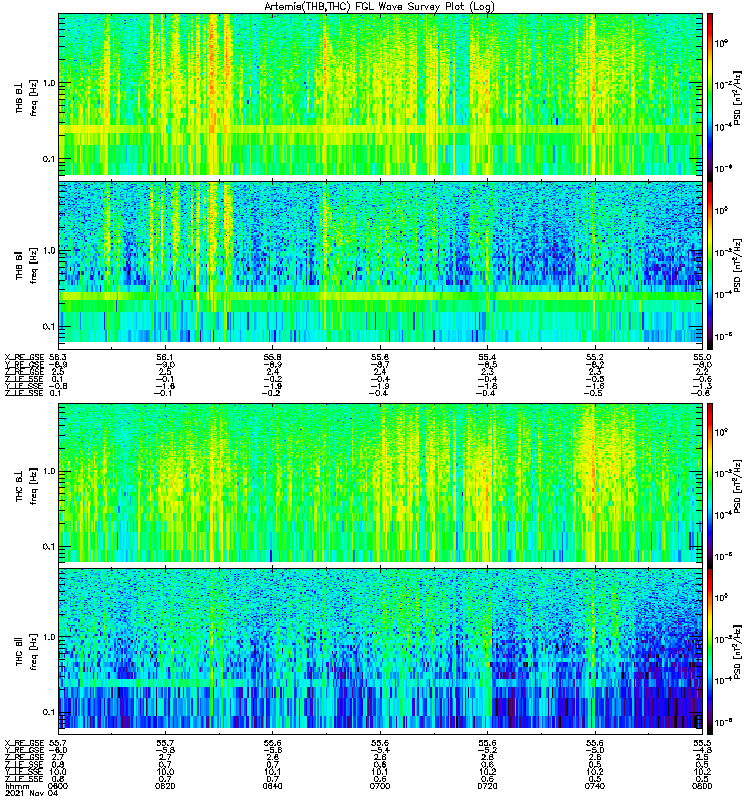
Task: Click the PSD [nT²/Hz] label of THB B∥ colorbar
Action: coord(737,265)
